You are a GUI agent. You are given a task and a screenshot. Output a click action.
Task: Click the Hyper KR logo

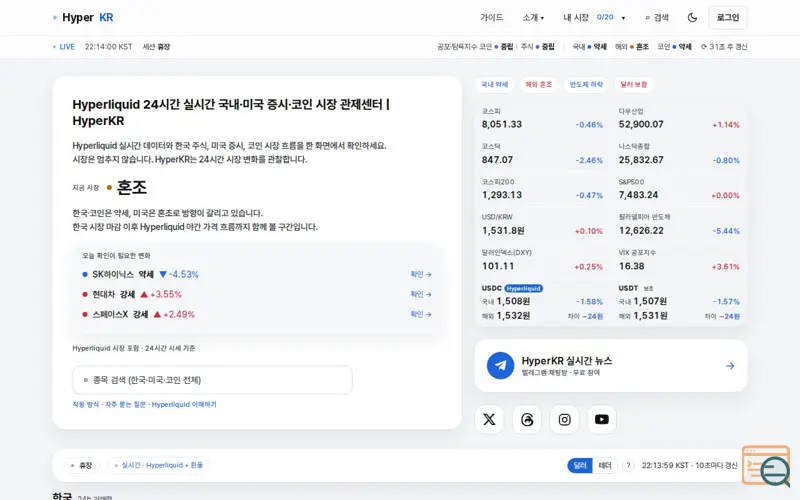point(84,17)
